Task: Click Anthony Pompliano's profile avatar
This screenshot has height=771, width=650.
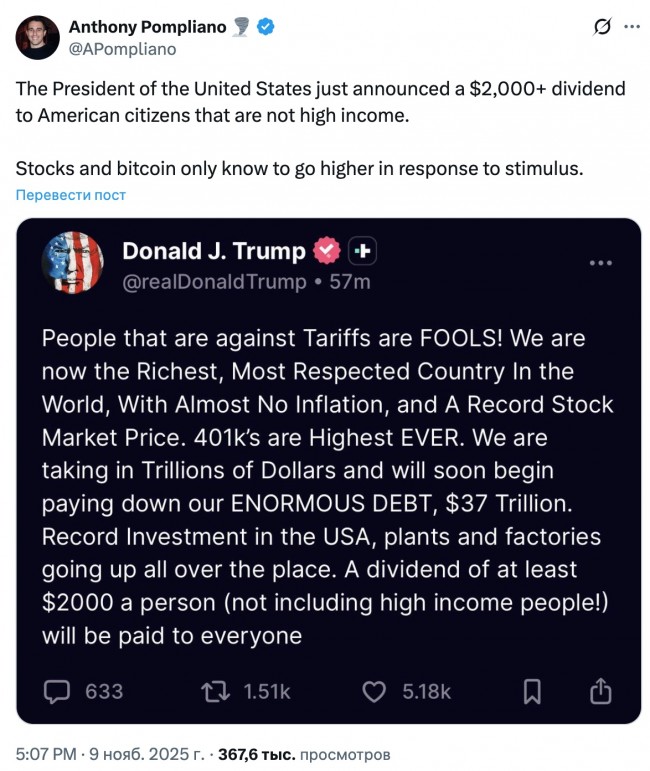Action: tap(38, 36)
